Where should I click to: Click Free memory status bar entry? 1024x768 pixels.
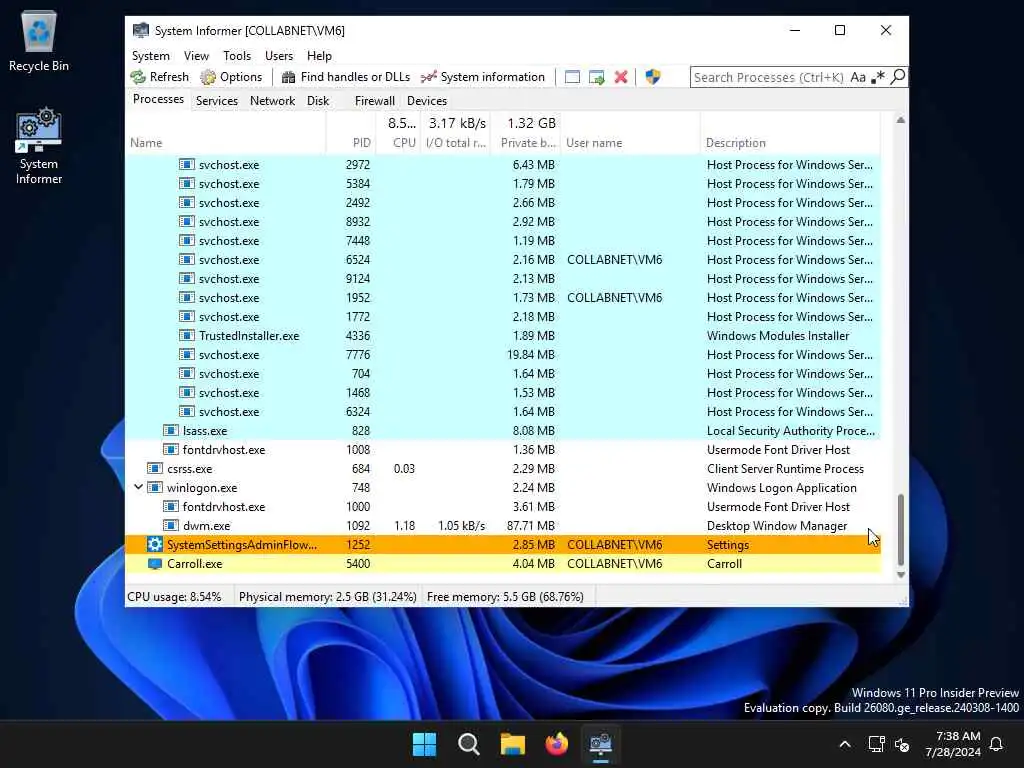tap(505, 597)
